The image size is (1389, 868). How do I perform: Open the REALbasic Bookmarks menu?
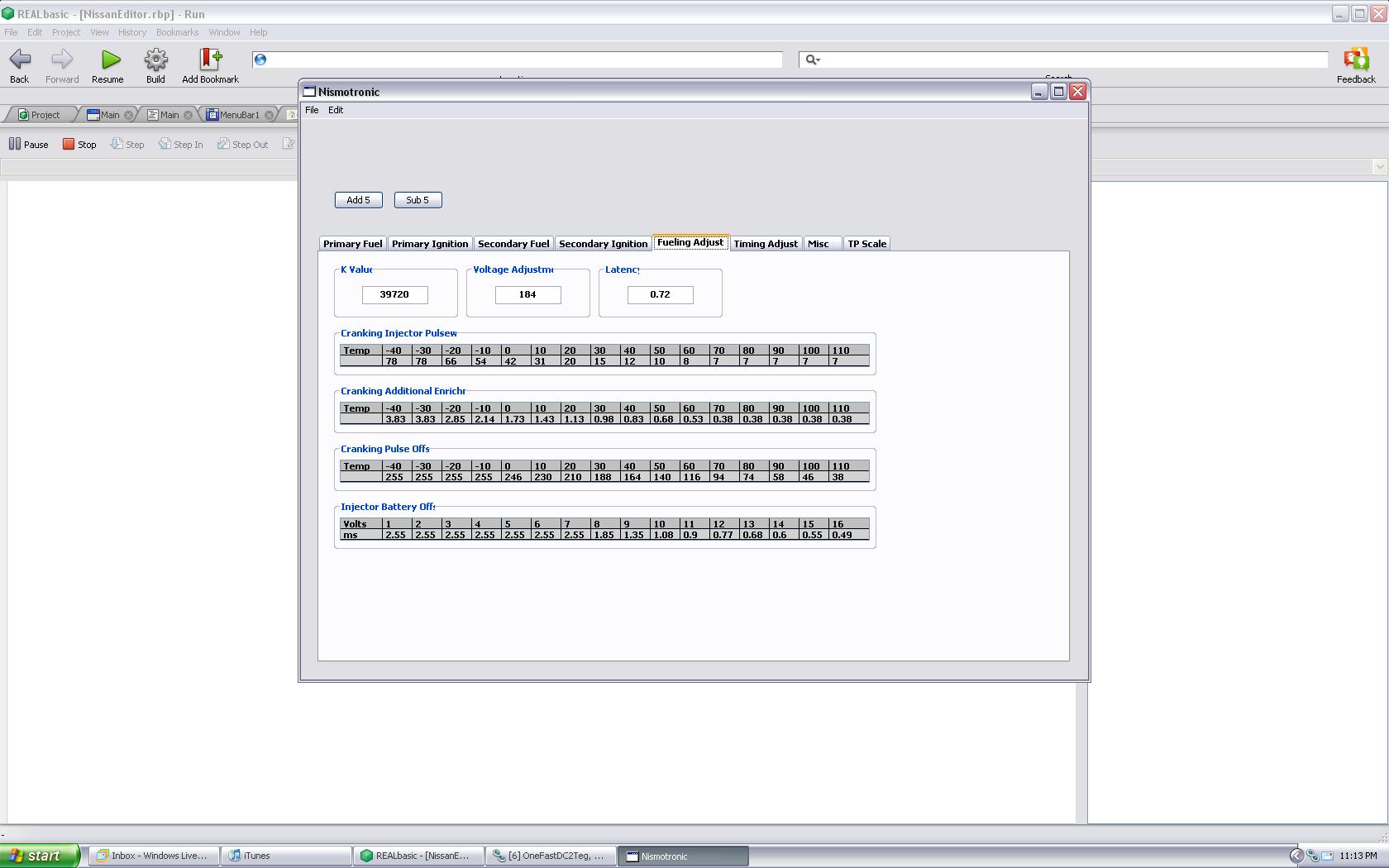pos(177,32)
